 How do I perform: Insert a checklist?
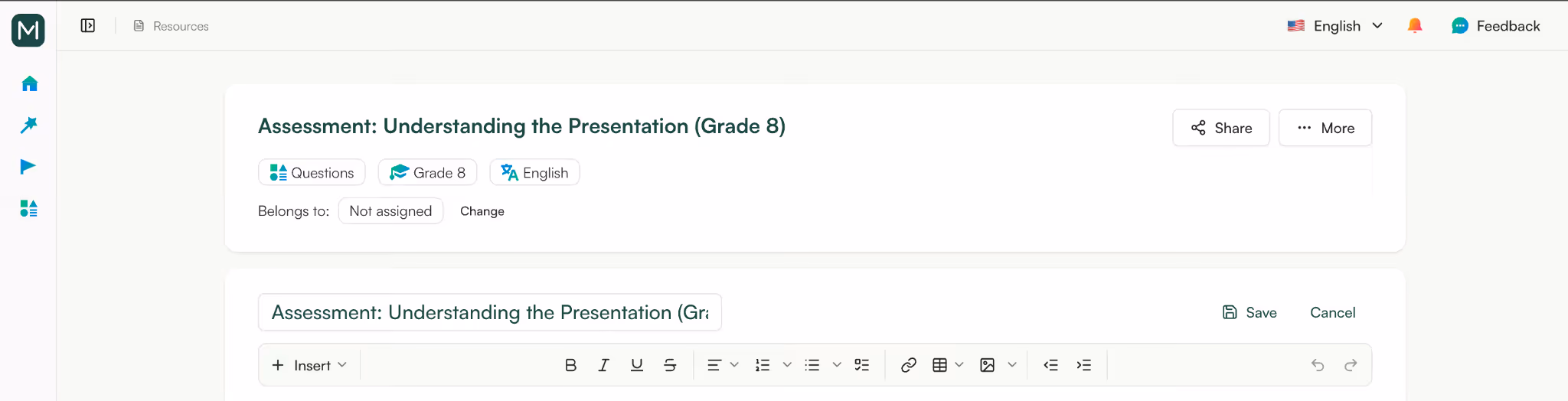tap(862, 365)
